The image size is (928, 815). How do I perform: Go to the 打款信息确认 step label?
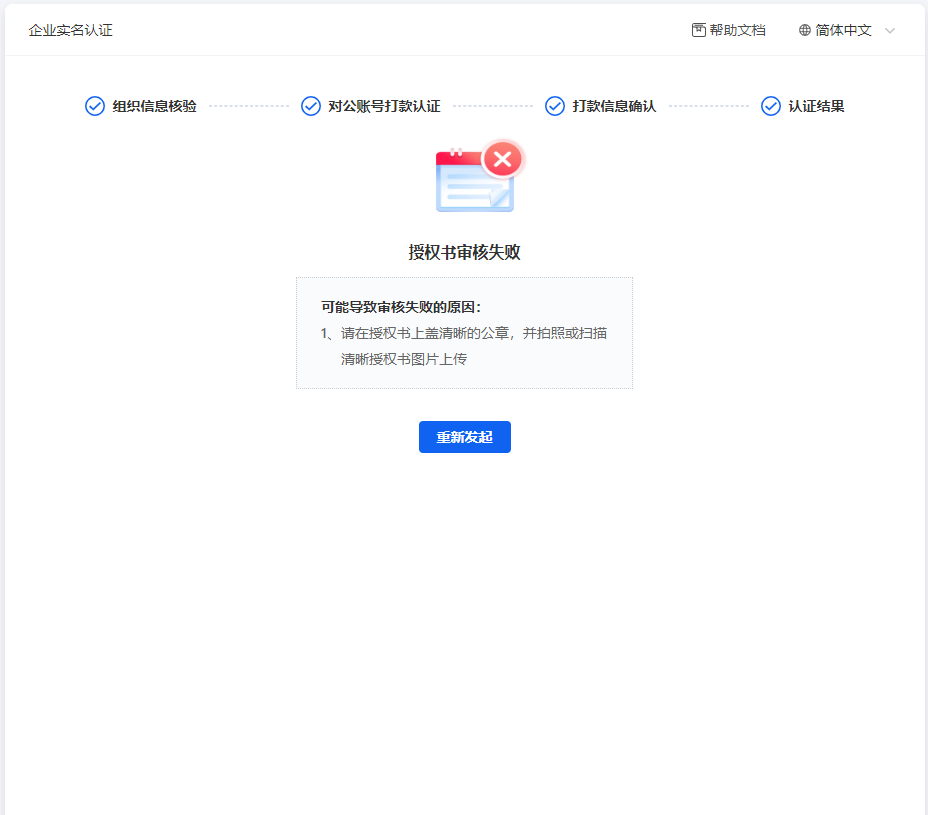614,106
